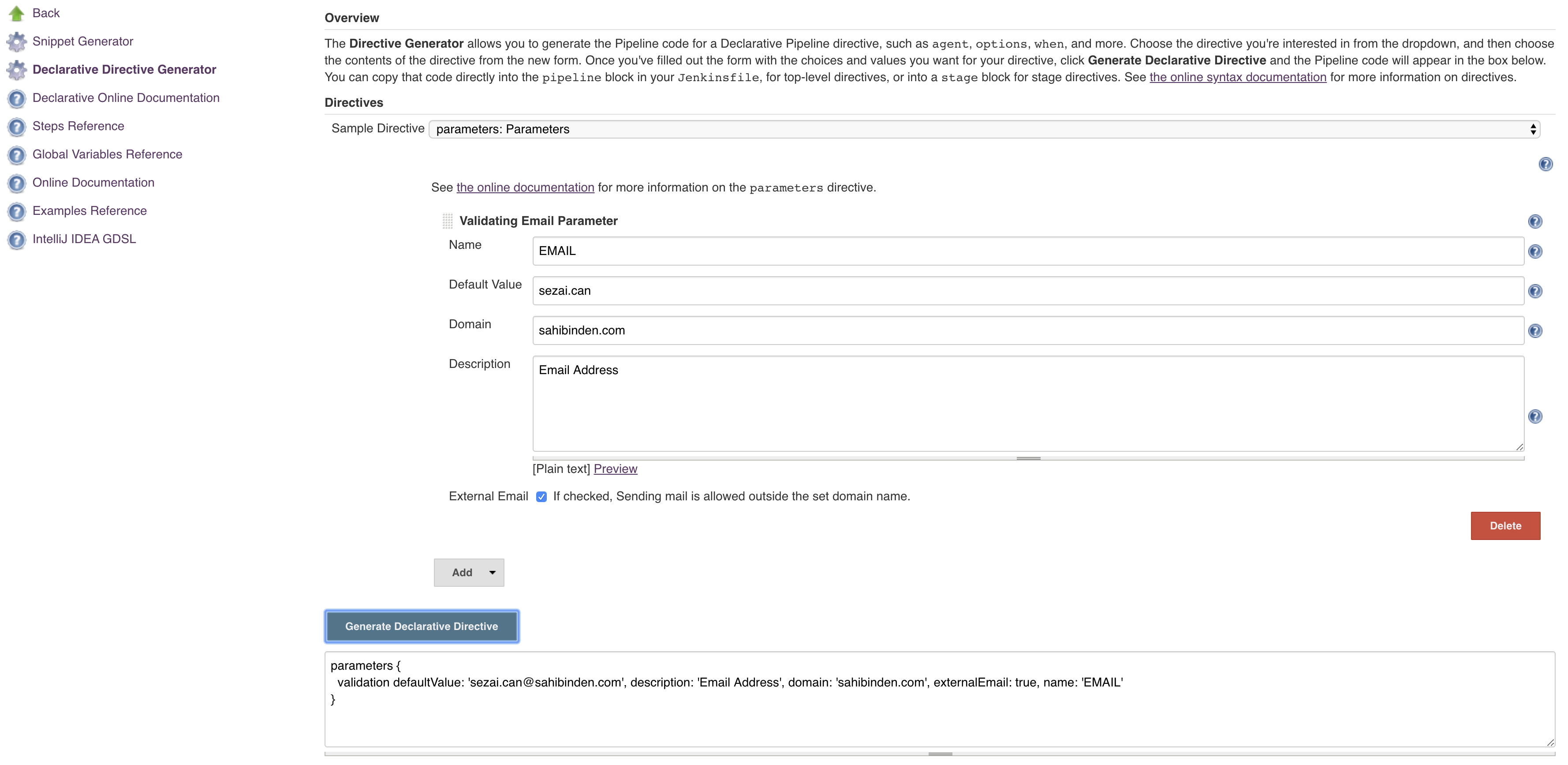
Task: Click the Domain field with sahibinden.com
Action: (x=1028, y=331)
